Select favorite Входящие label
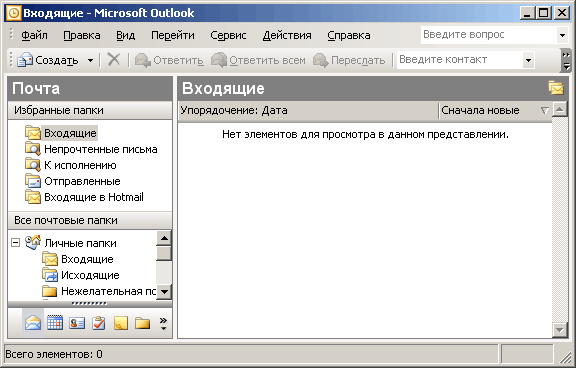The height and width of the screenshot is (368, 576). pos(70,133)
